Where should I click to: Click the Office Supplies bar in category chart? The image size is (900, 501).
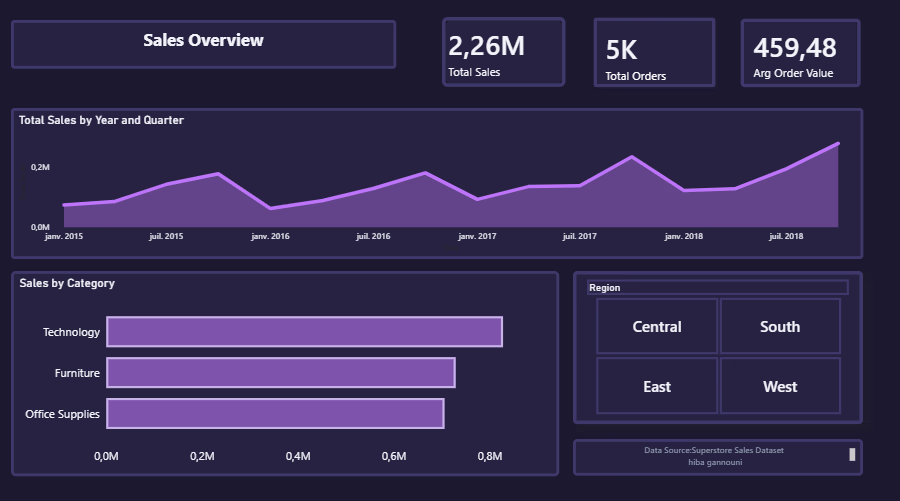pyautogui.click(x=276, y=413)
